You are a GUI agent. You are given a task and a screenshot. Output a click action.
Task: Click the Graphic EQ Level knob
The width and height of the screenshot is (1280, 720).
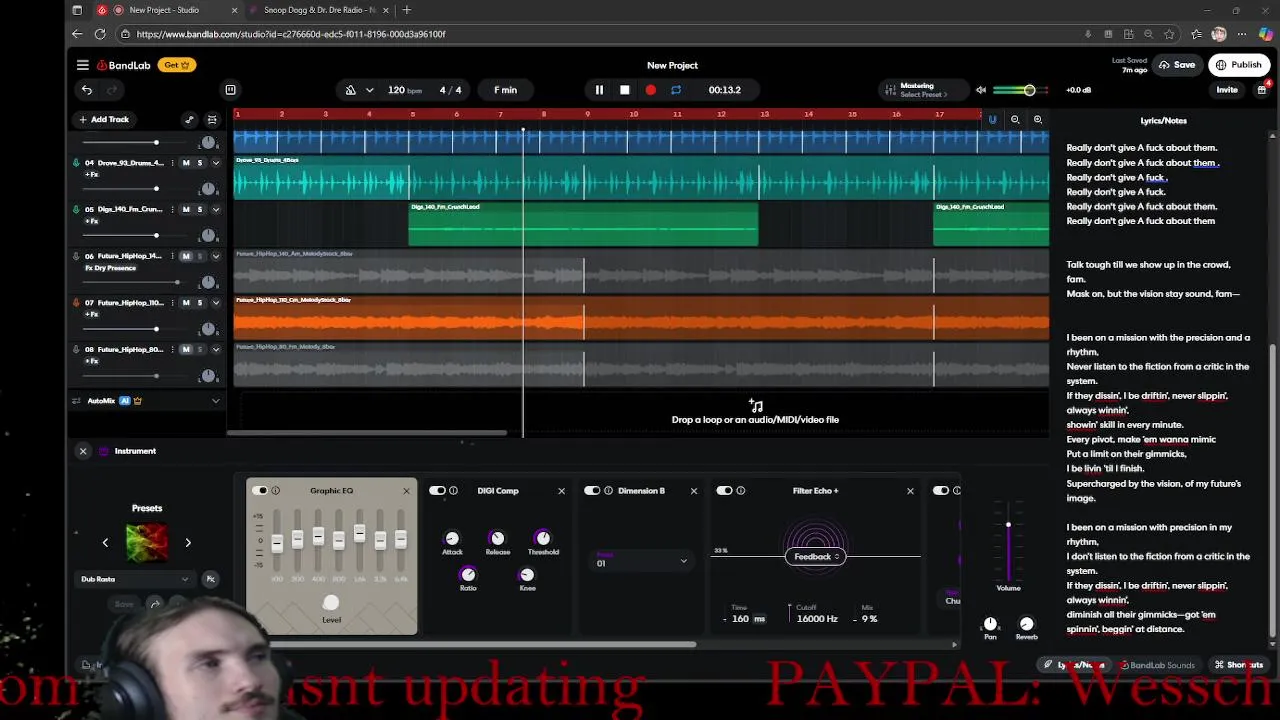(x=331, y=602)
